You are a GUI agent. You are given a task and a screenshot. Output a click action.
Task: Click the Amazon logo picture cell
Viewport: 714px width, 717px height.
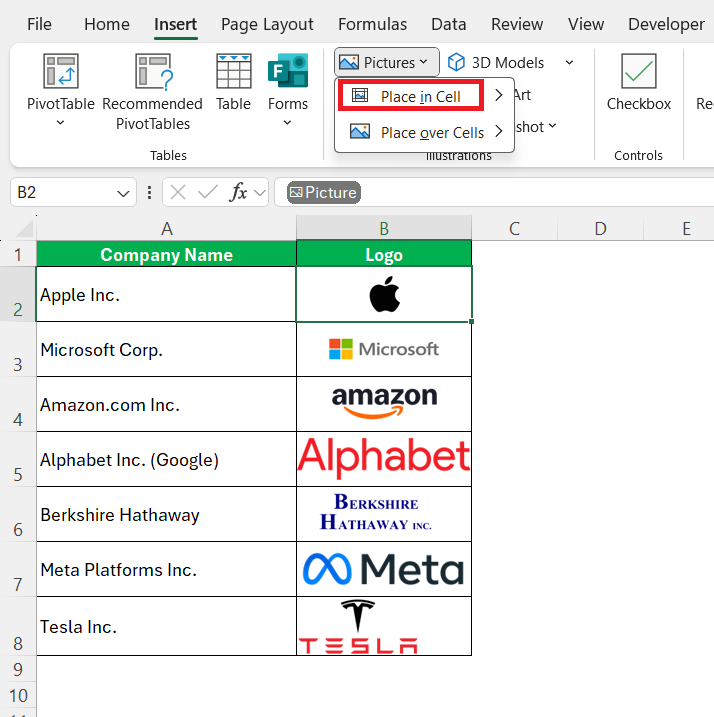pyautogui.click(x=384, y=404)
